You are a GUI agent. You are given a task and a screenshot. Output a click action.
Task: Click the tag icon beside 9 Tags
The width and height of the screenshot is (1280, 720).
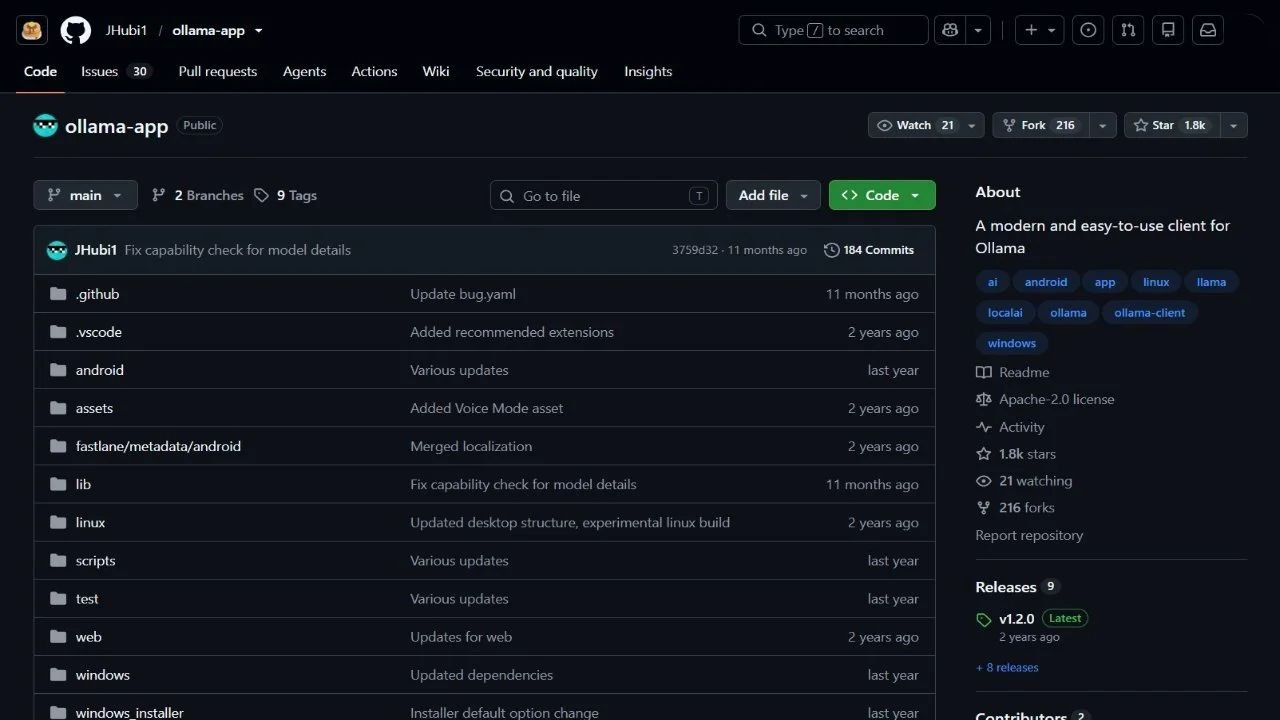tap(262, 195)
